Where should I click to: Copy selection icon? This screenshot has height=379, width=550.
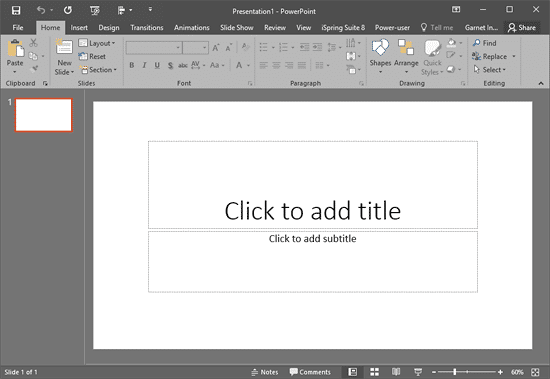[x=33, y=56]
